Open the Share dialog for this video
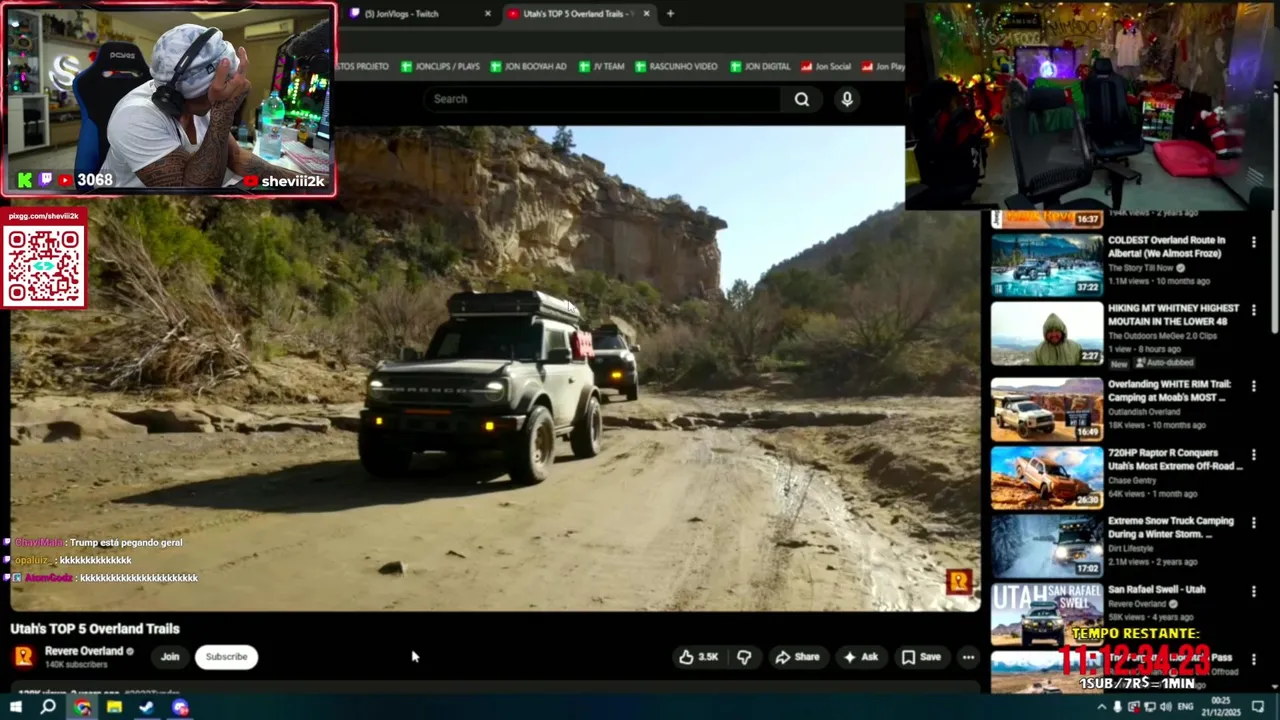1280x720 pixels. click(797, 657)
